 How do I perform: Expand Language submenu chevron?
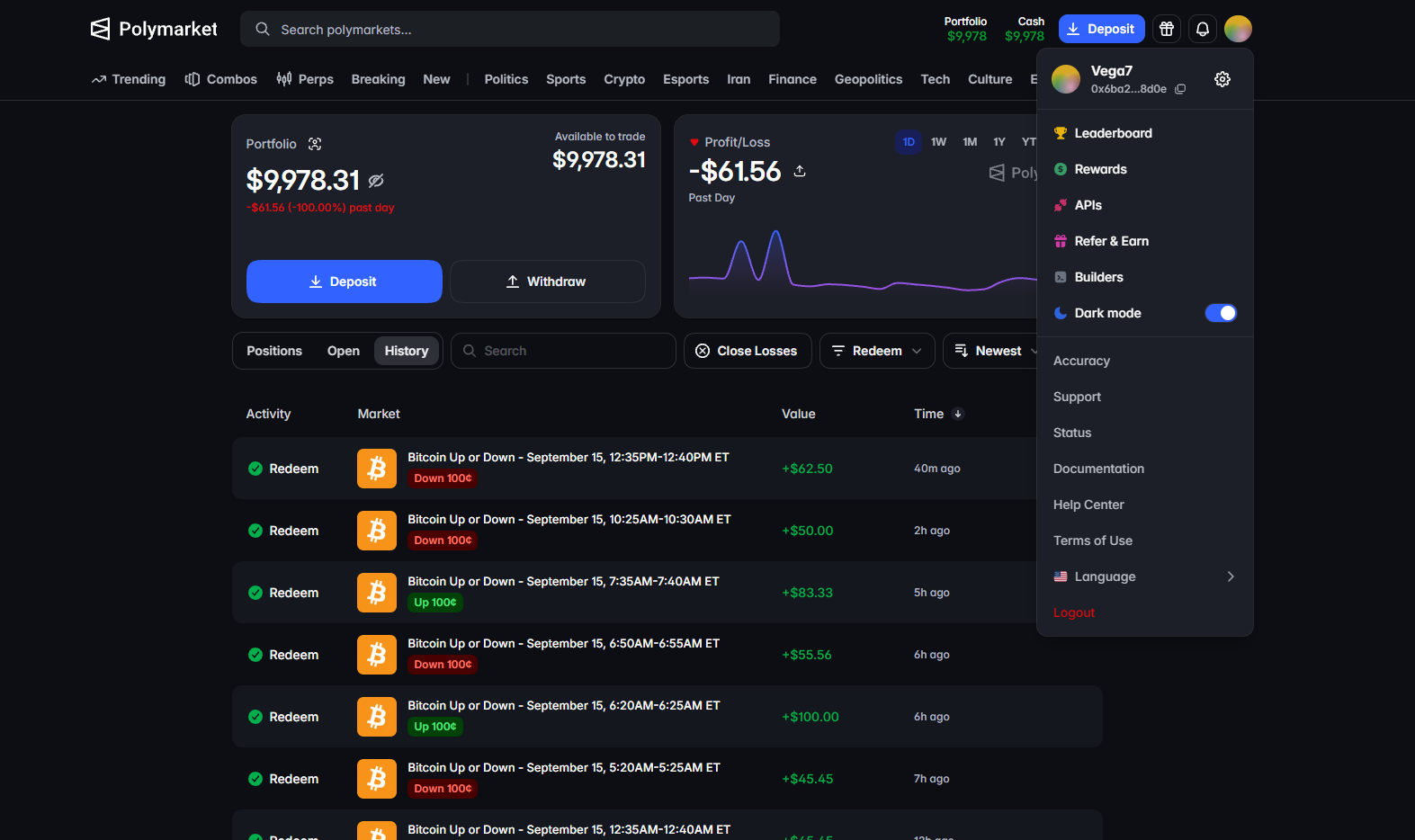(1231, 576)
